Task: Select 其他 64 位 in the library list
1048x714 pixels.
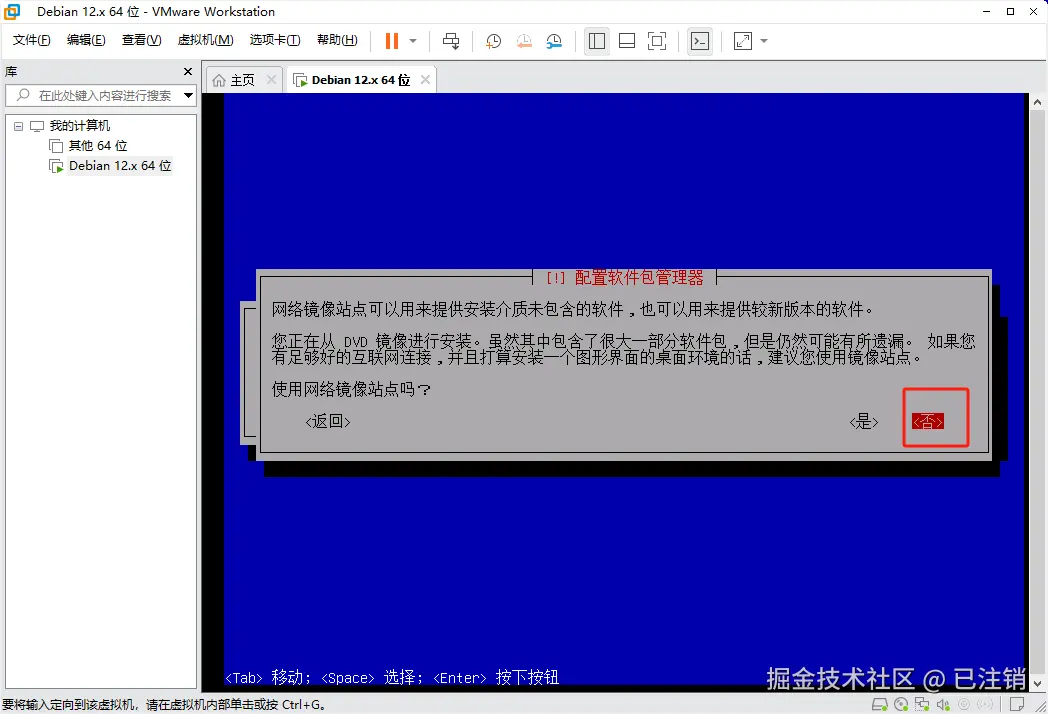Action: pyautogui.click(x=96, y=145)
